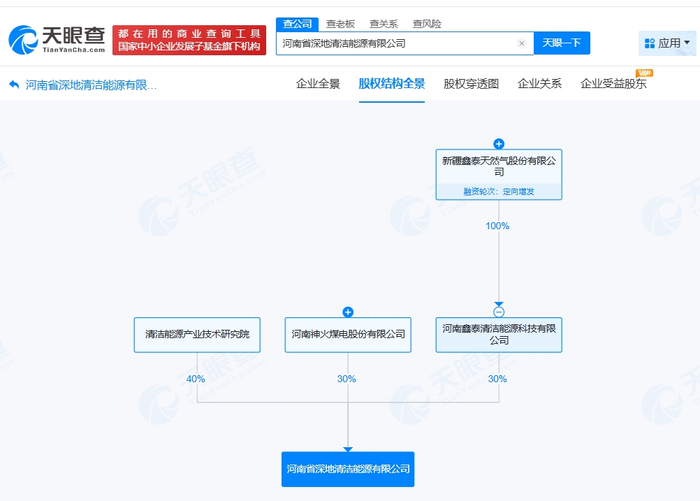Expand shareholders above 新疆鑫泰天然气股份有限公司
Screen dimensions: 700x501
pyautogui.click(x=499, y=144)
